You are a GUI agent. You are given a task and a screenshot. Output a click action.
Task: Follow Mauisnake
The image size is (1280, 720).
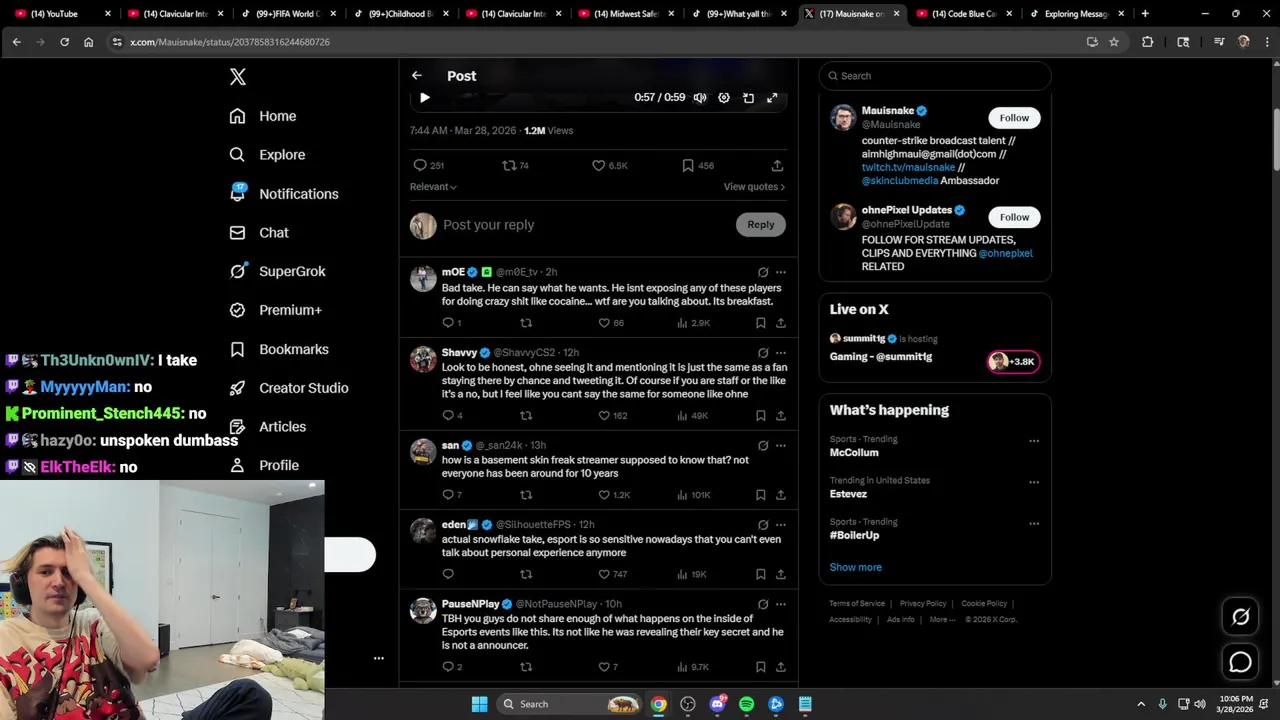coord(1014,118)
